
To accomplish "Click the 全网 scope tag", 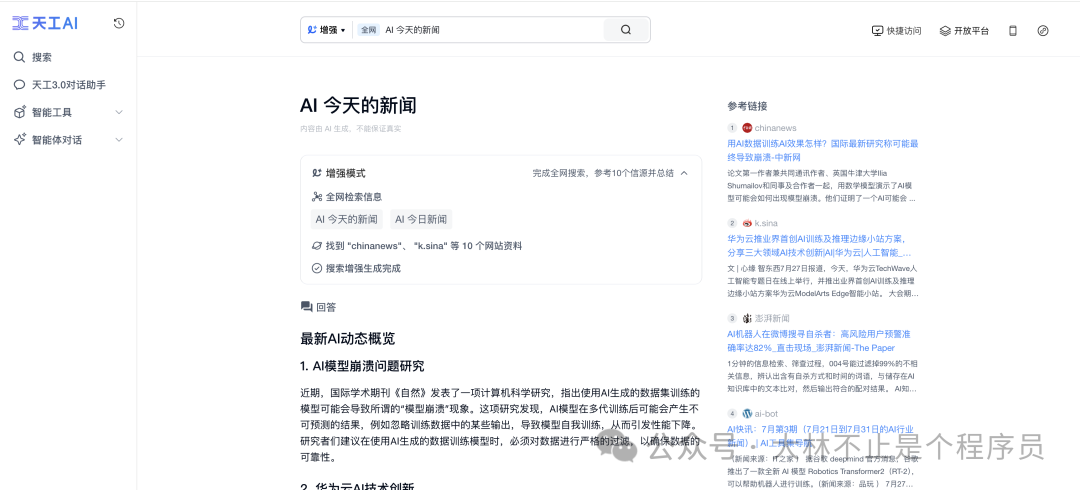I will coord(368,30).
